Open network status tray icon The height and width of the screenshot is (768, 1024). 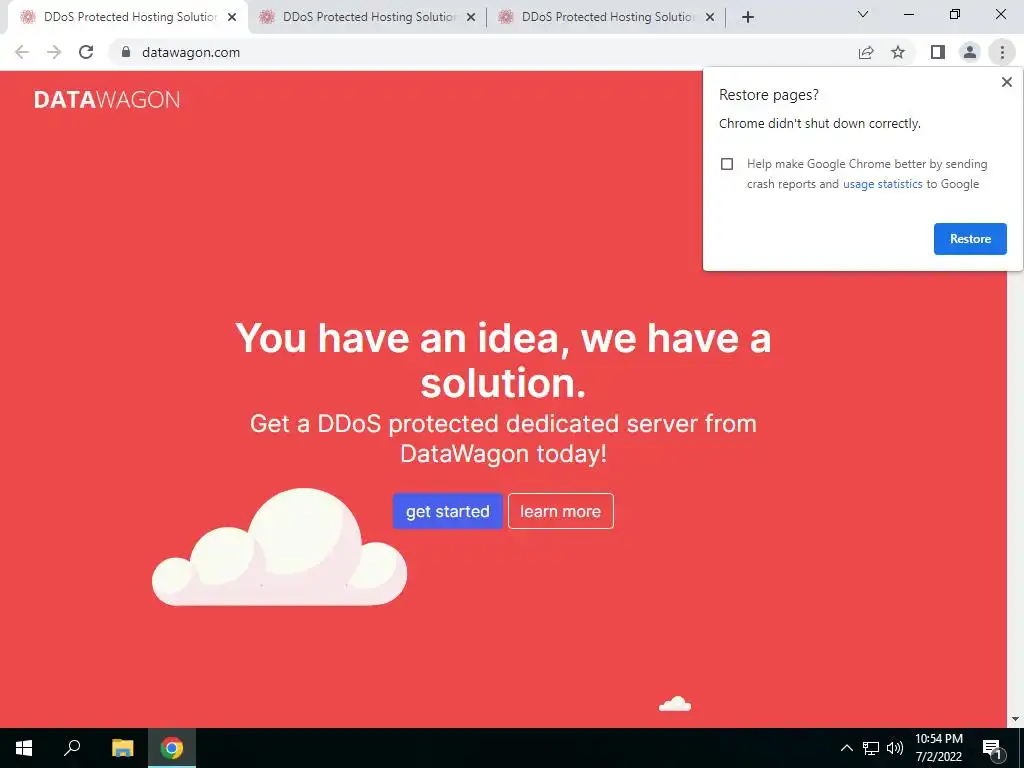tap(871, 748)
